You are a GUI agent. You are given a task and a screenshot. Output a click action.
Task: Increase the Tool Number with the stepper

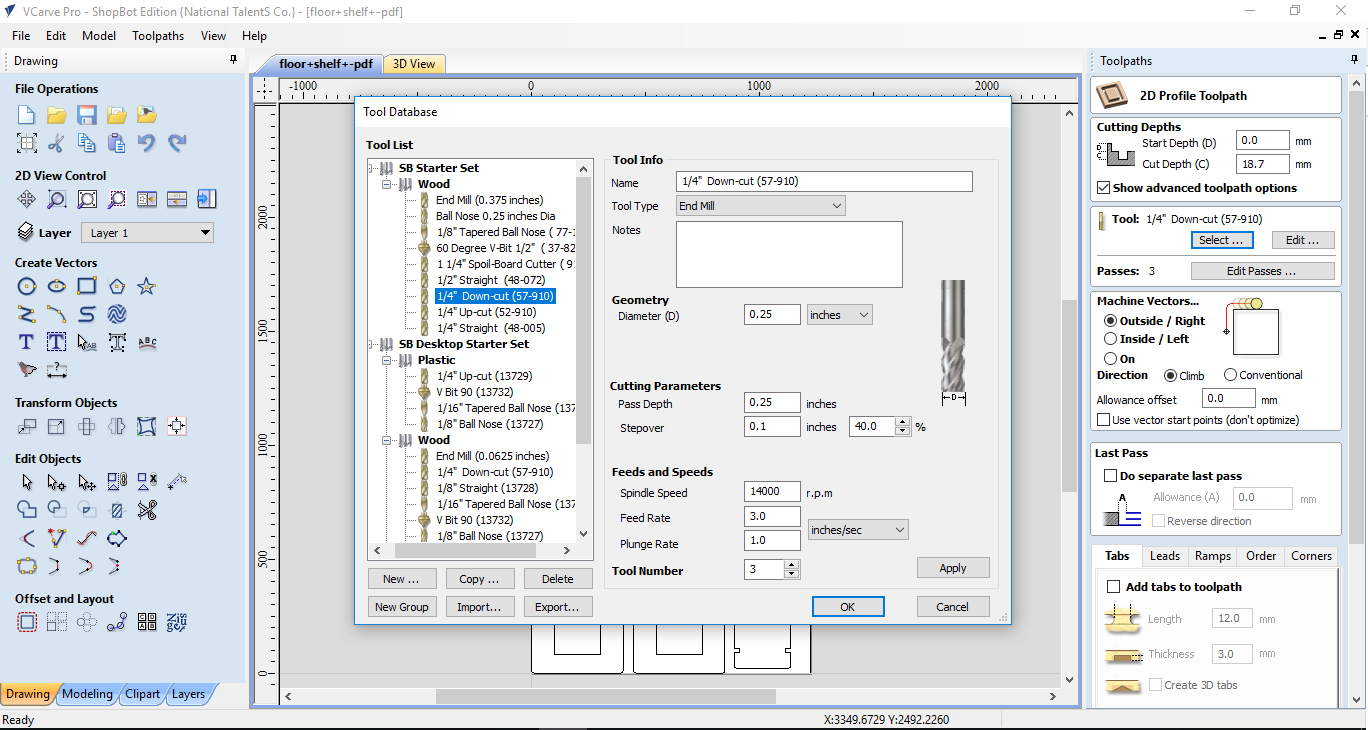click(x=792, y=565)
